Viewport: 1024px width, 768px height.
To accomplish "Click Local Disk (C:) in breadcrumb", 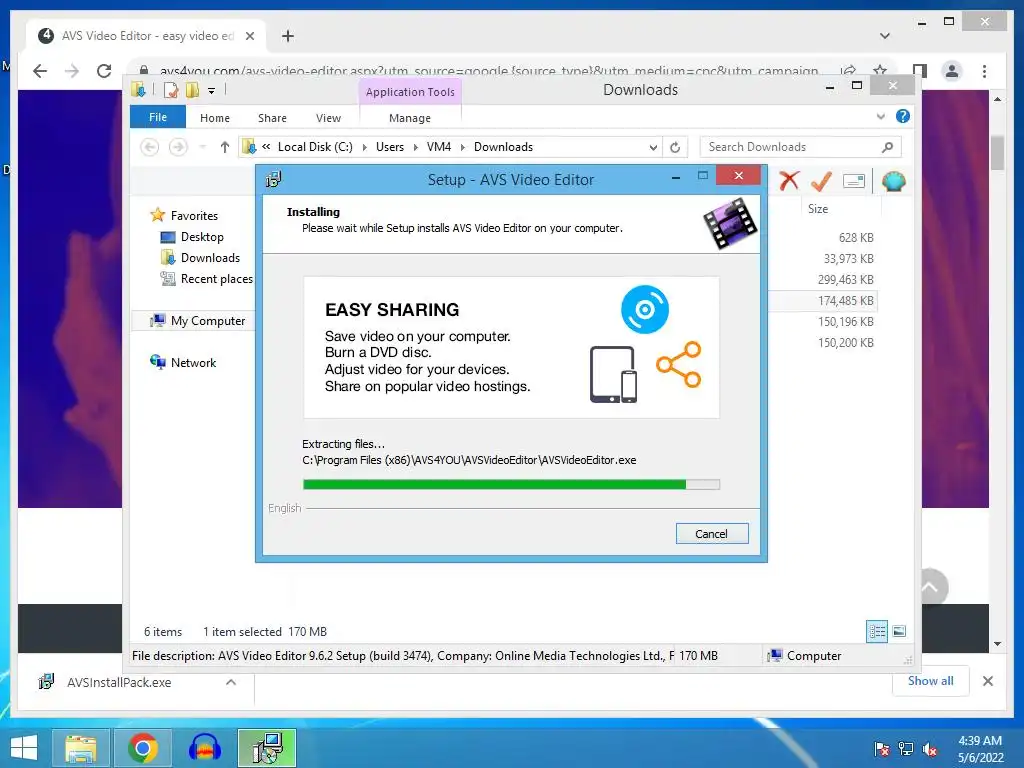I will point(315,147).
